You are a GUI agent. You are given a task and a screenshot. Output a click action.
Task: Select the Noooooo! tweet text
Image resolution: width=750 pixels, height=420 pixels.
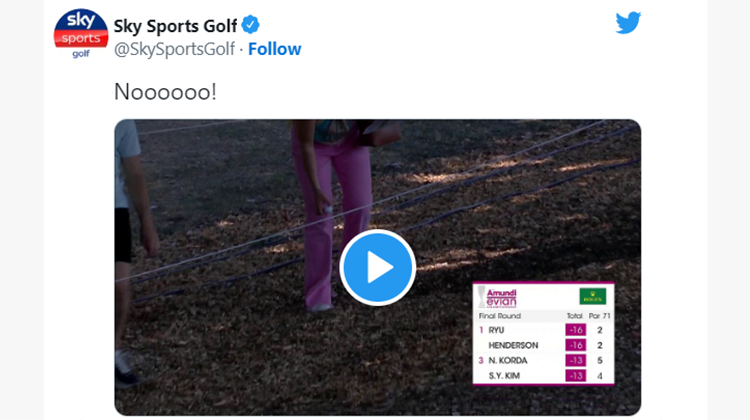click(165, 91)
